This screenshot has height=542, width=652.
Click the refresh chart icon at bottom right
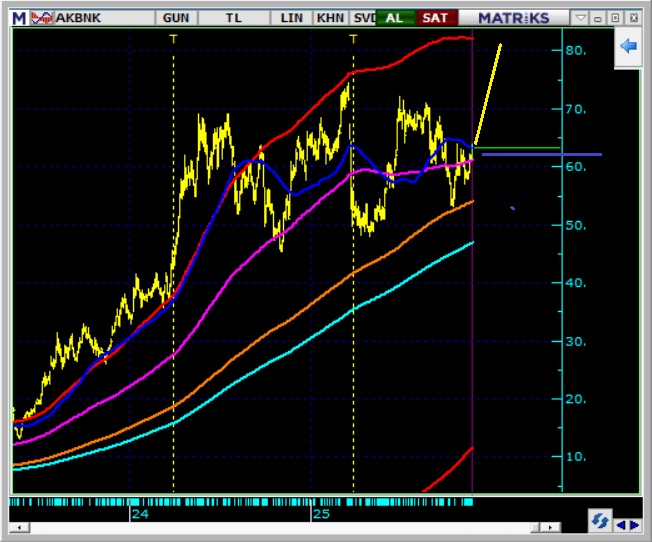coord(600,521)
